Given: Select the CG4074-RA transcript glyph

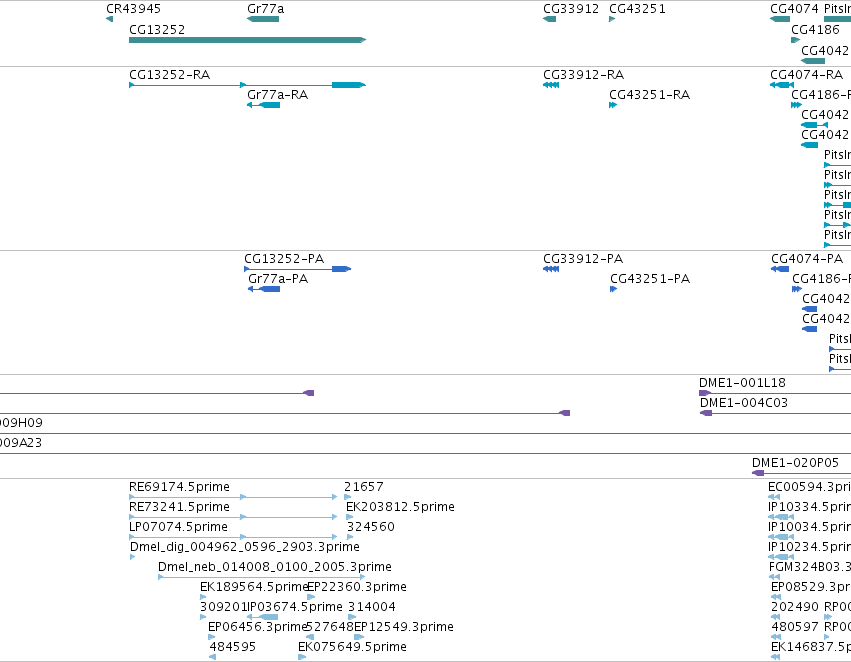Looking at the screenshot, I should (782, 85).
